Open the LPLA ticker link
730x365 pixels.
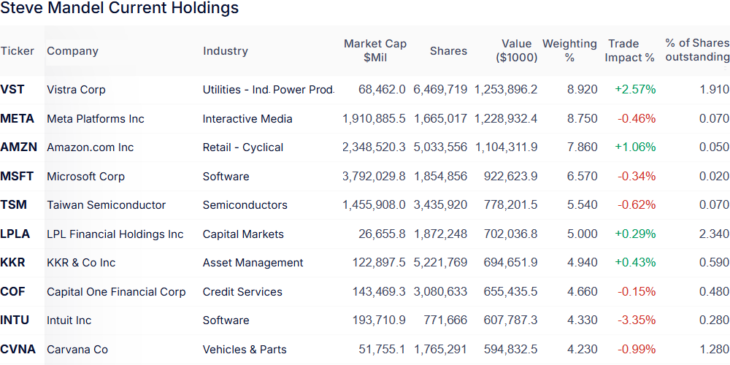tap(15, 234)
